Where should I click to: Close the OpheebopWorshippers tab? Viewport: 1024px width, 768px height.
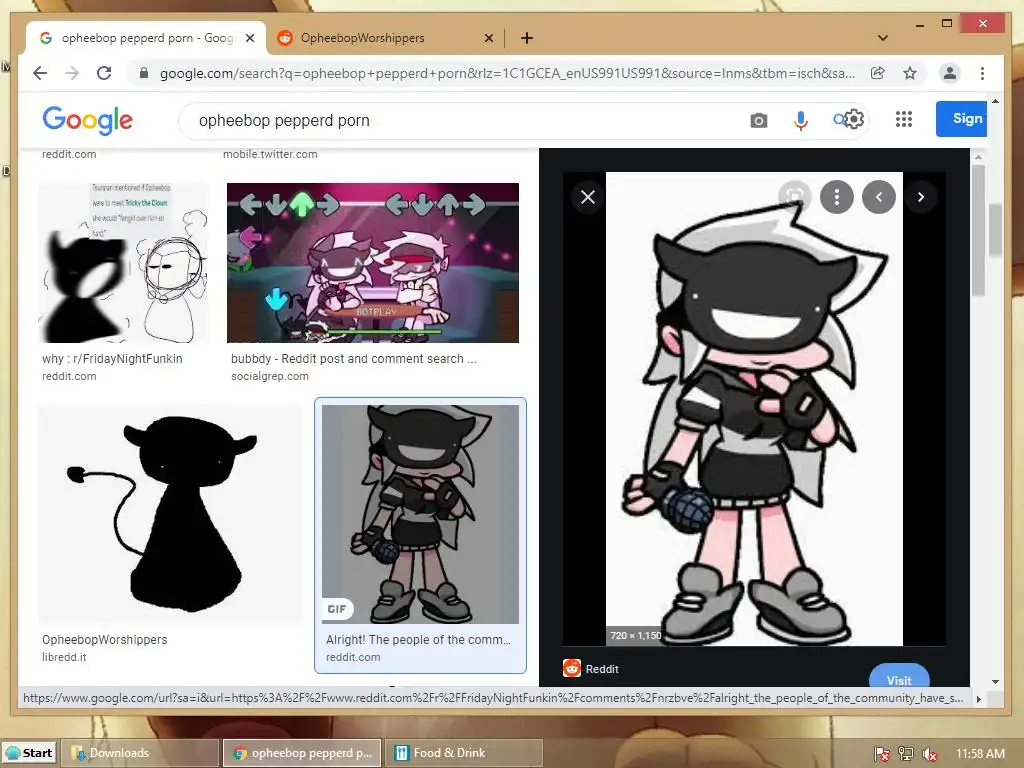coord(488,38)
